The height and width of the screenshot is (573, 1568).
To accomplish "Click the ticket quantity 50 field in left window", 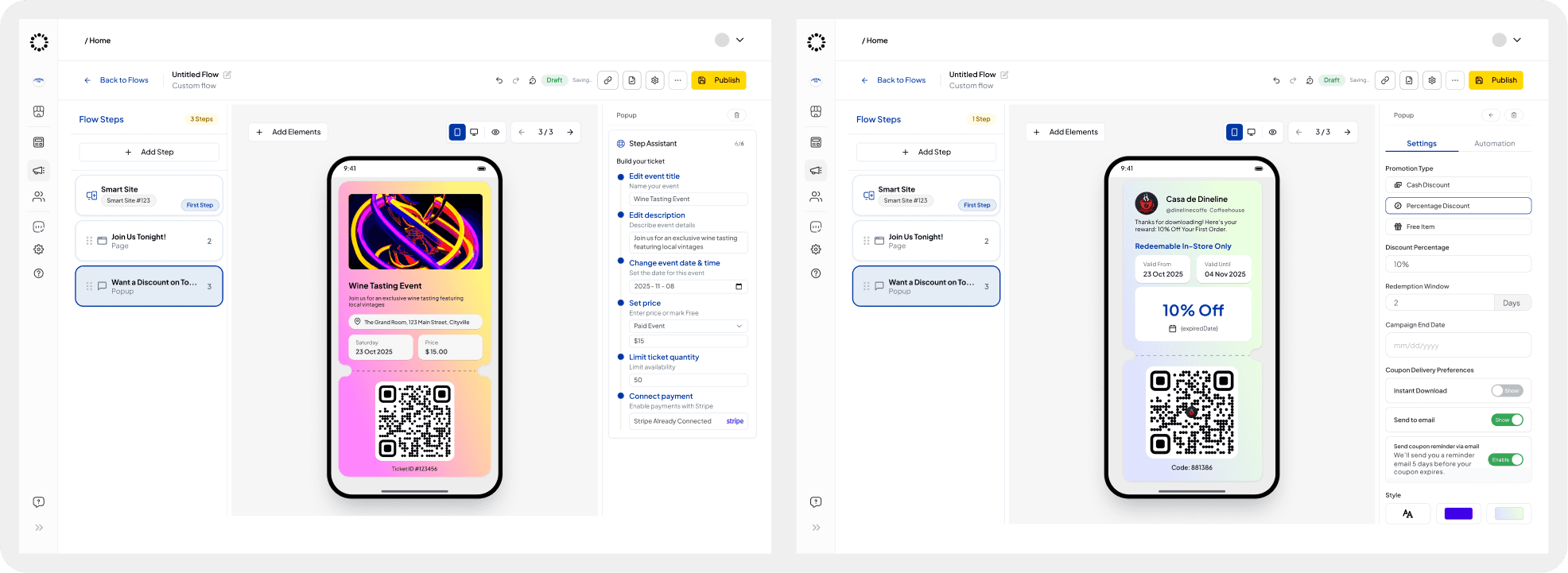I will pos(689,380).
